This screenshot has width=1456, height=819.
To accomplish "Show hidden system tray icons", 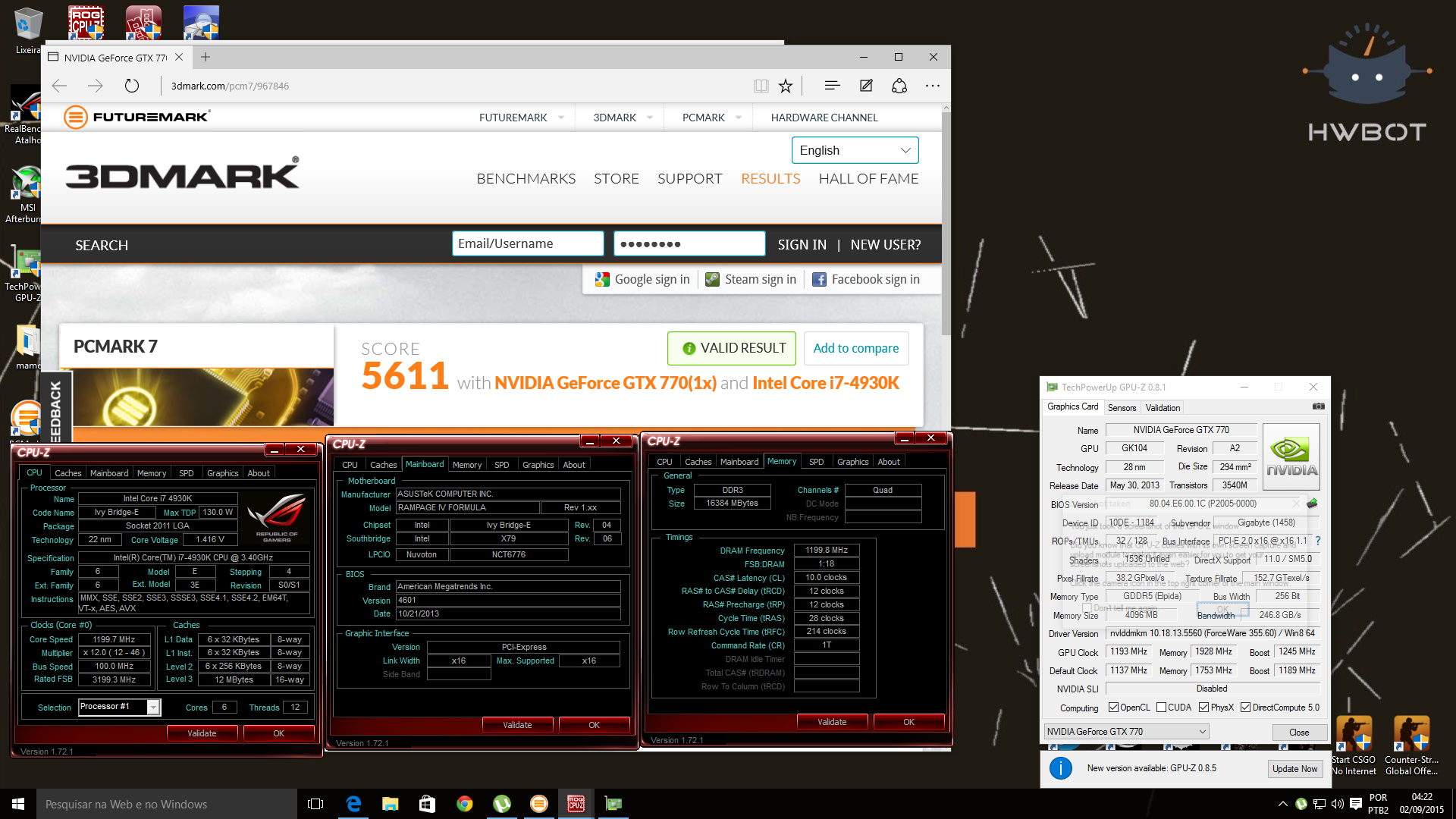I will tap(1282, 804).
